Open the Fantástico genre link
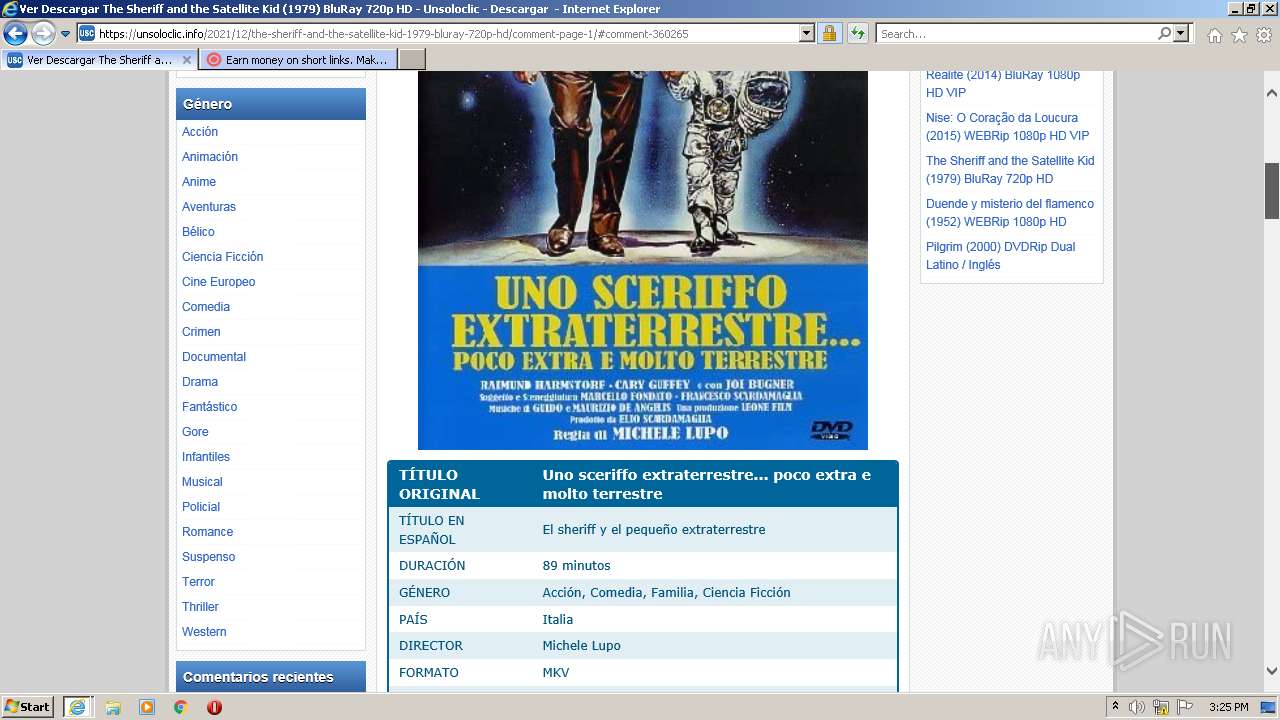The image size is (1280, 720). [x=210, y=407]
